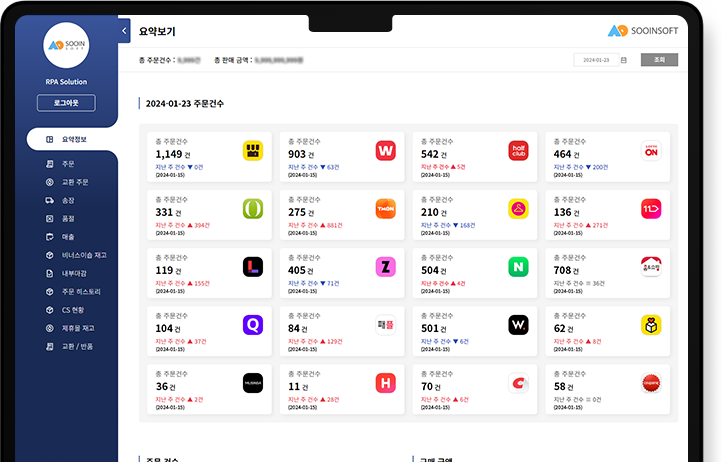Screen dimensions: 722x462
Task: Click the pink Z icon on the 405 card
Action: [385, 267]
